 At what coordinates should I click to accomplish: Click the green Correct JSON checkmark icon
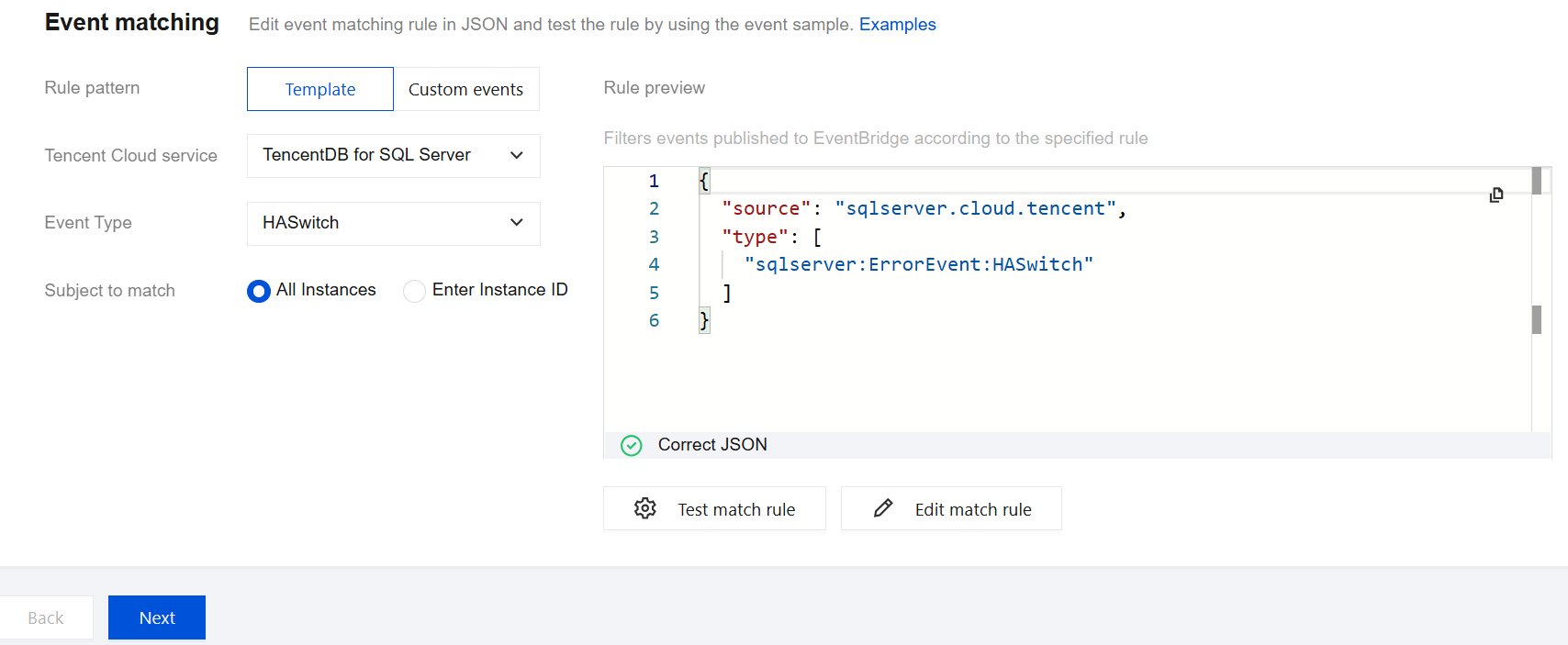[632, 445]
